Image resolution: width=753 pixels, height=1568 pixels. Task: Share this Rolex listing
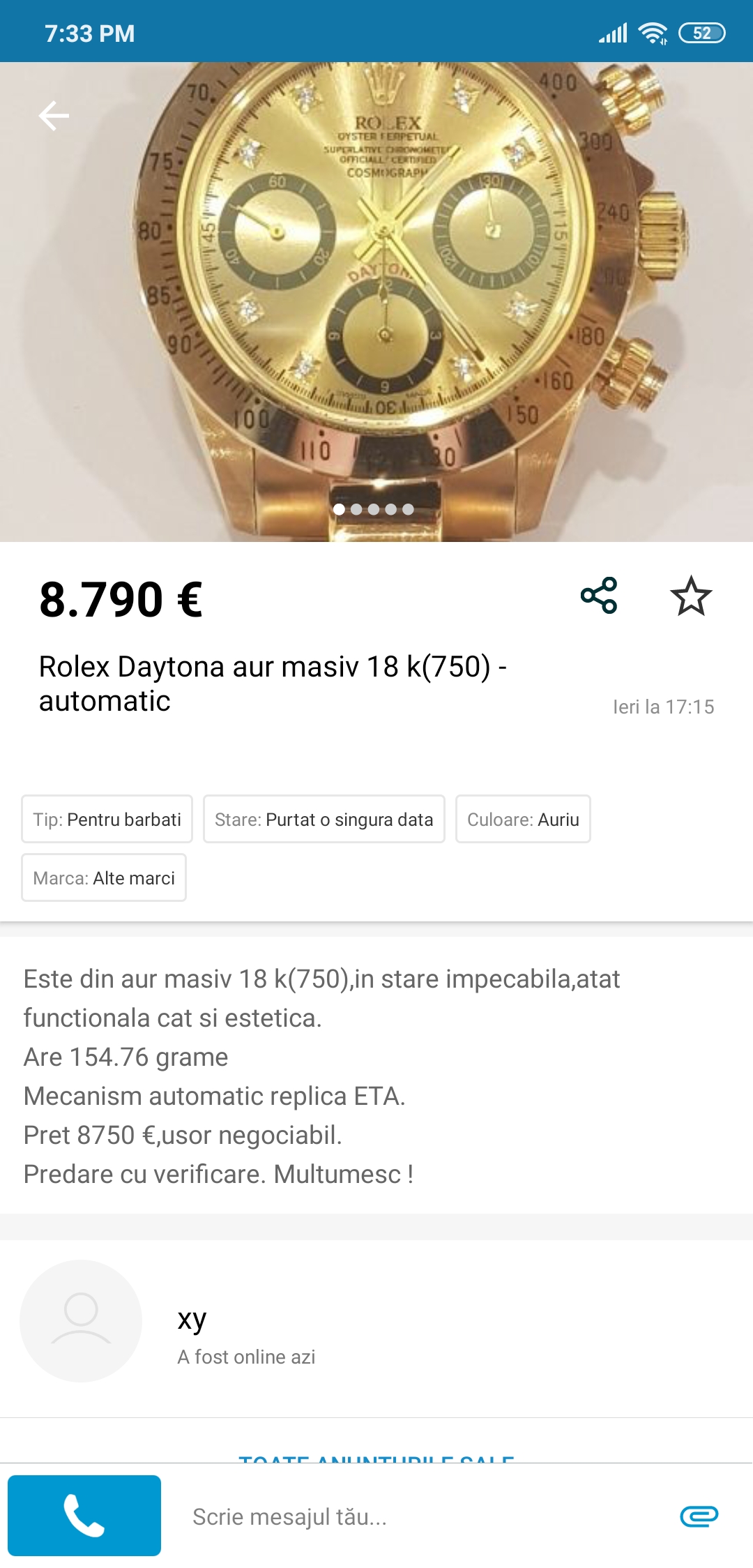coord(599,596)
